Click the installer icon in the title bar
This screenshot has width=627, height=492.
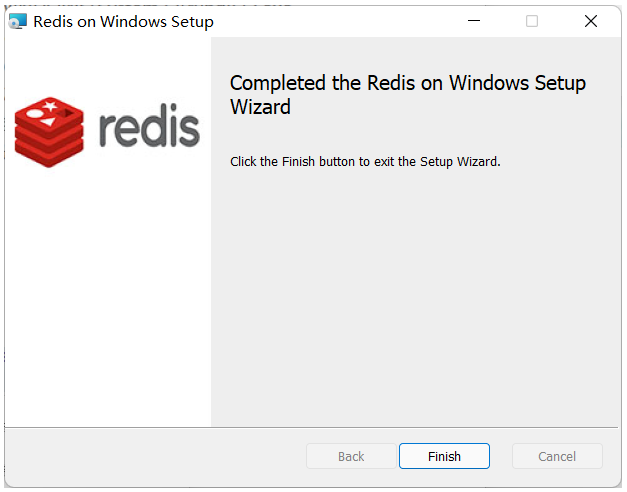[x=17, y=21]
